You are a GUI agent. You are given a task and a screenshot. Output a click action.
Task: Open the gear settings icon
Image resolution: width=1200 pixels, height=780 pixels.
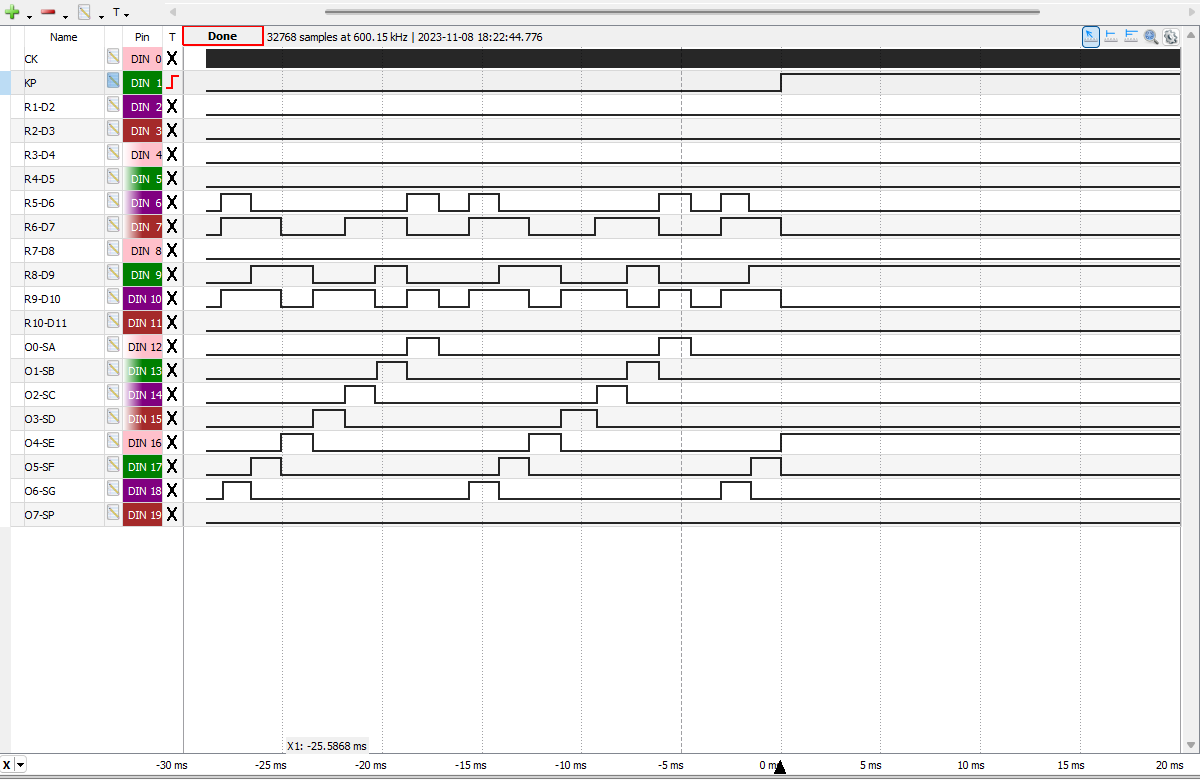pos(1170,37)
